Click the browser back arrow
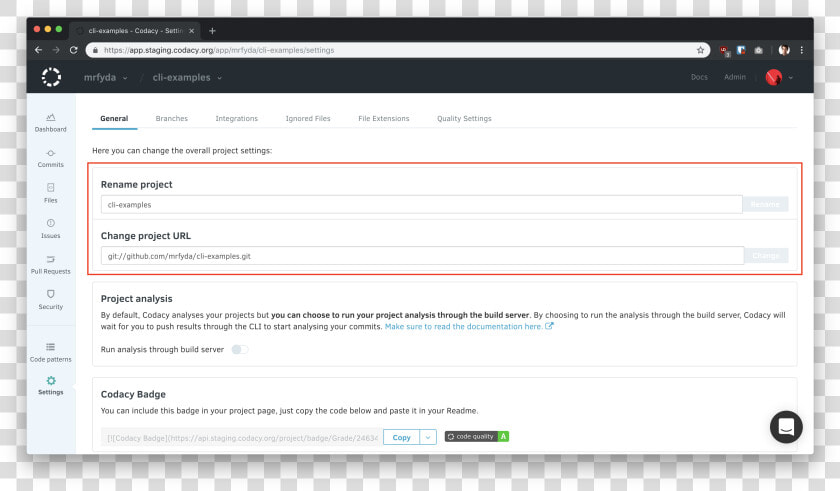 (x=38, y=50)
